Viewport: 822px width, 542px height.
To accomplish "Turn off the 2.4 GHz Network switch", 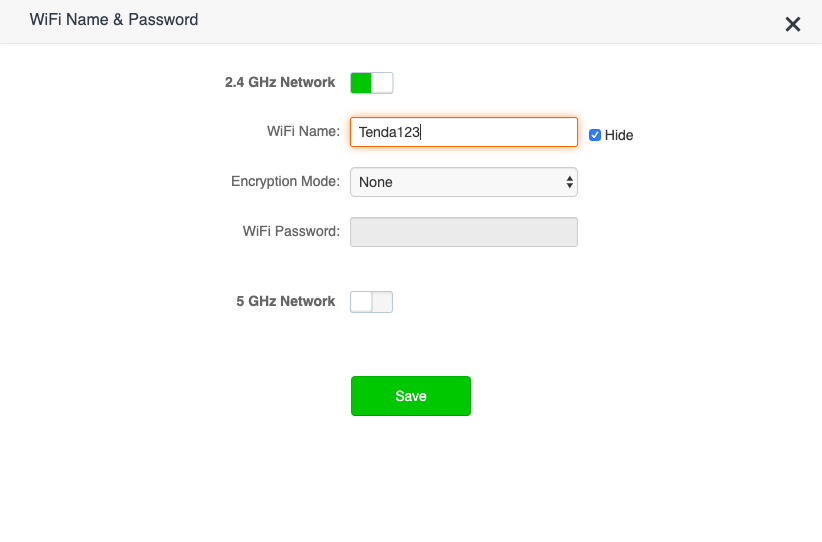I will (372, 83).
